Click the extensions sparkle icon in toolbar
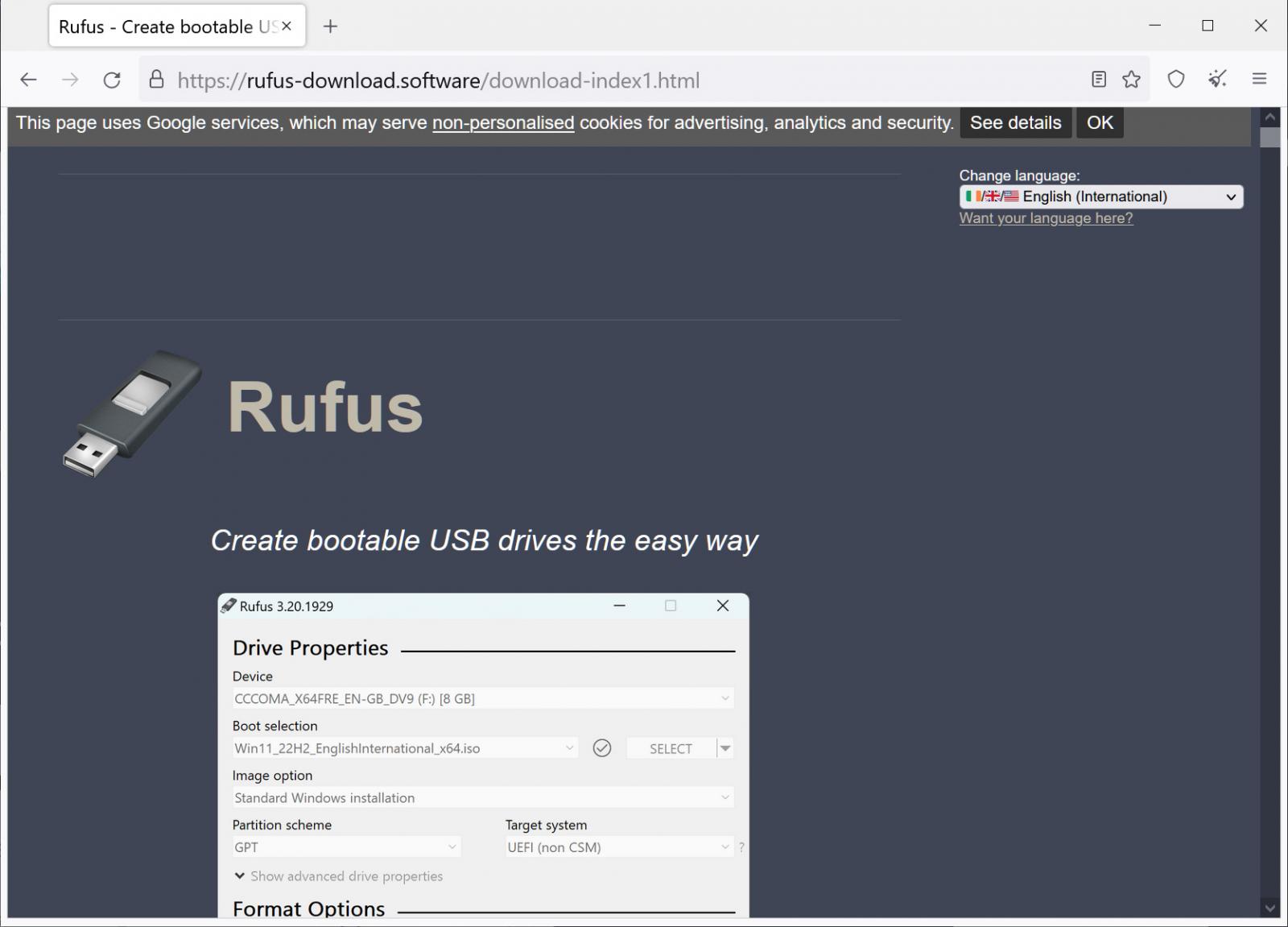Image resolution: width=1288 pixels, height=927 pixels. [x=1218, y=79]
